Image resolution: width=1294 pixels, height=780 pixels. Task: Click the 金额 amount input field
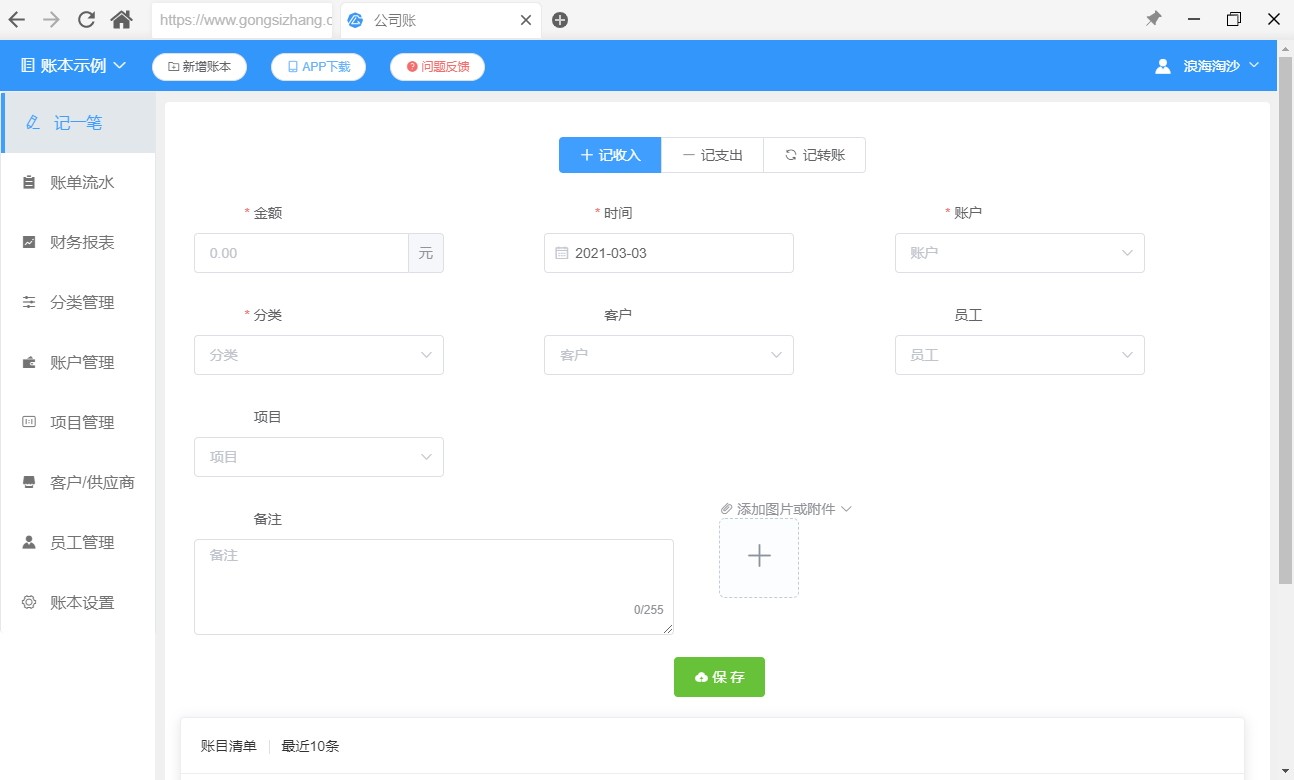pos(301,253)
